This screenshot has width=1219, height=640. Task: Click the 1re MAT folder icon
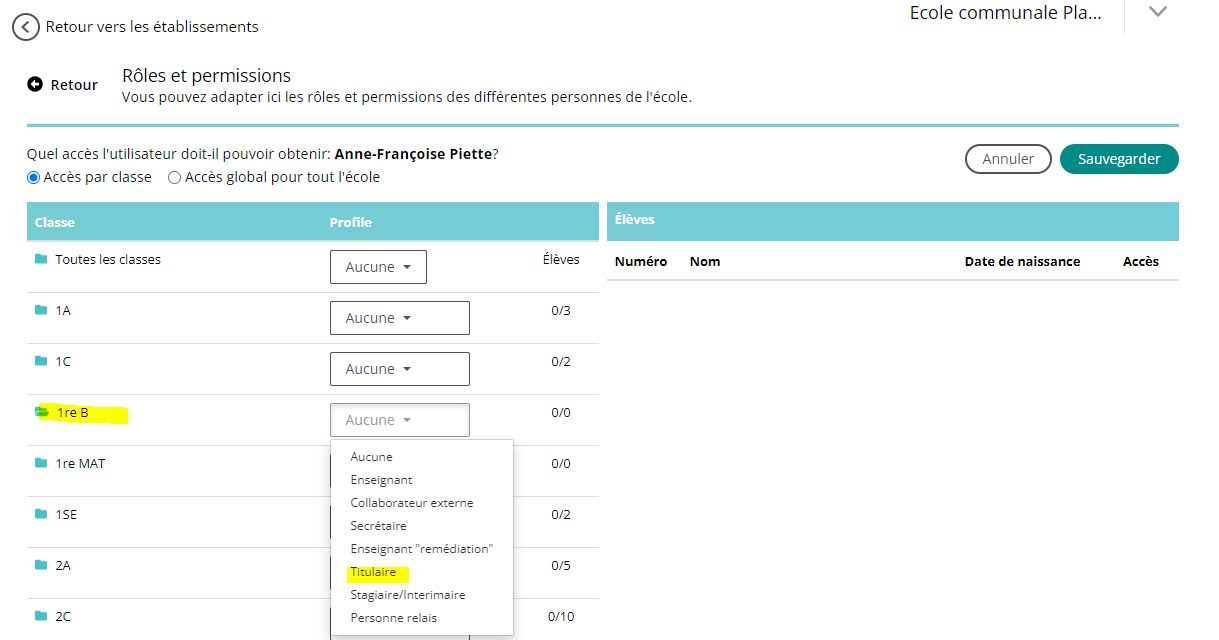pyautogui.click(x=41, y=463)
